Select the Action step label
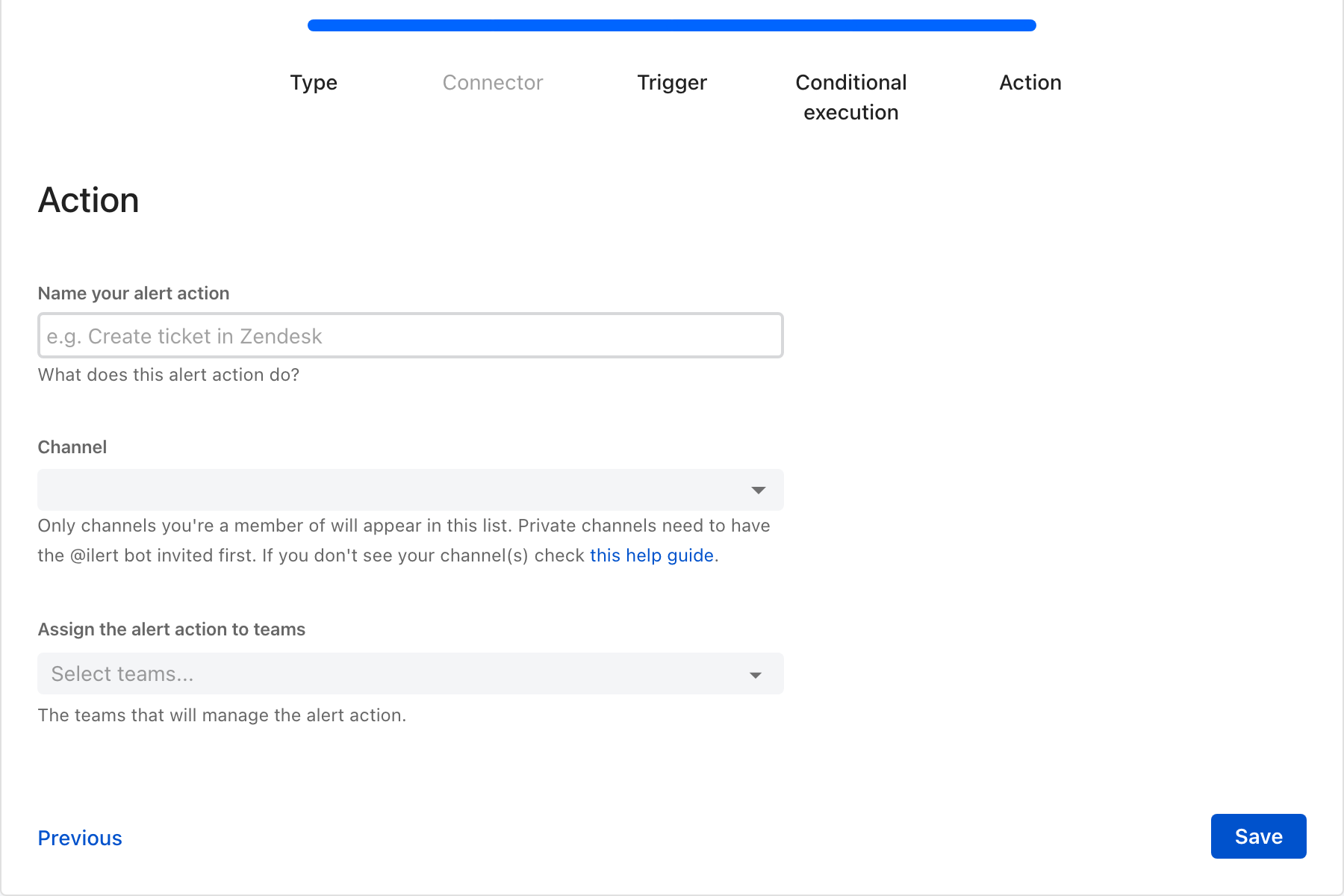Viewport: 1344px width, 896px height. [x=1030, y=82]
